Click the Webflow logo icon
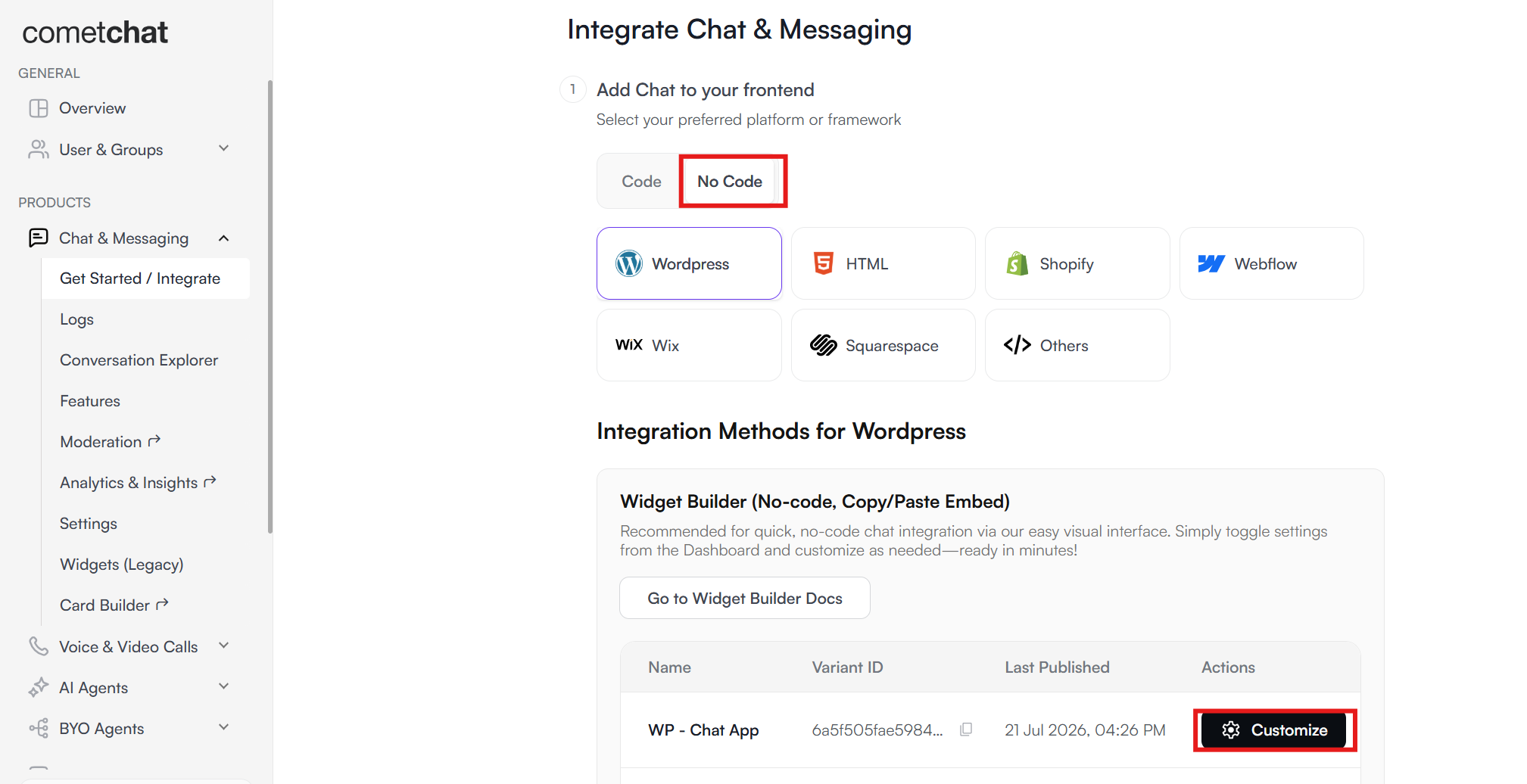 [1211, 263]
